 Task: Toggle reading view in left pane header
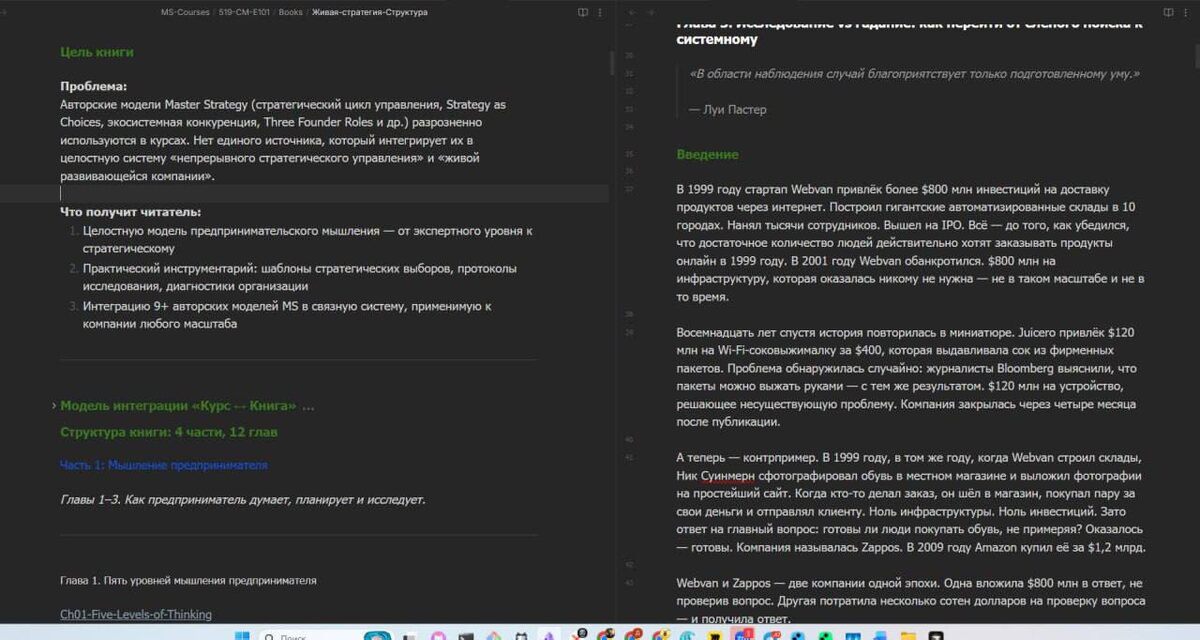[x=583, y=12]
